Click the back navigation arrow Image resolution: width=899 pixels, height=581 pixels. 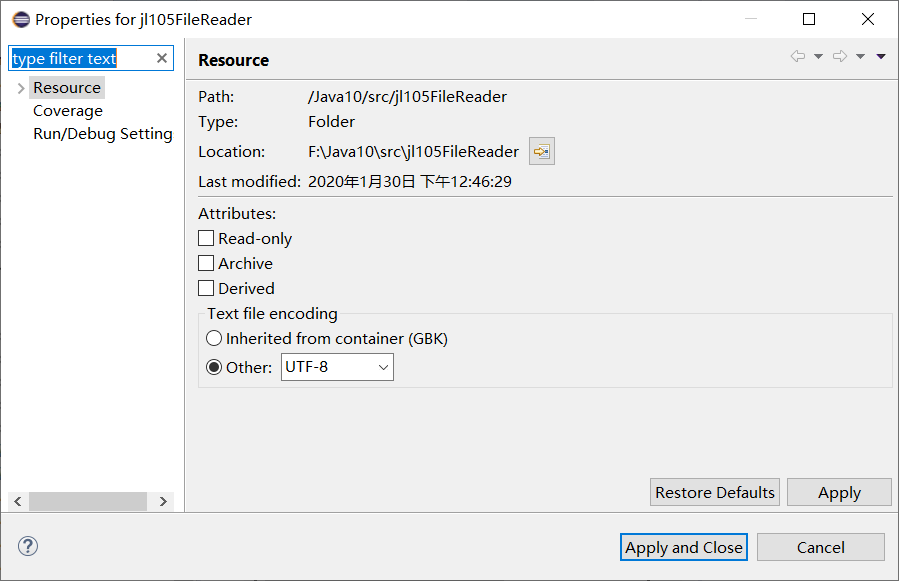pos(795,57)
